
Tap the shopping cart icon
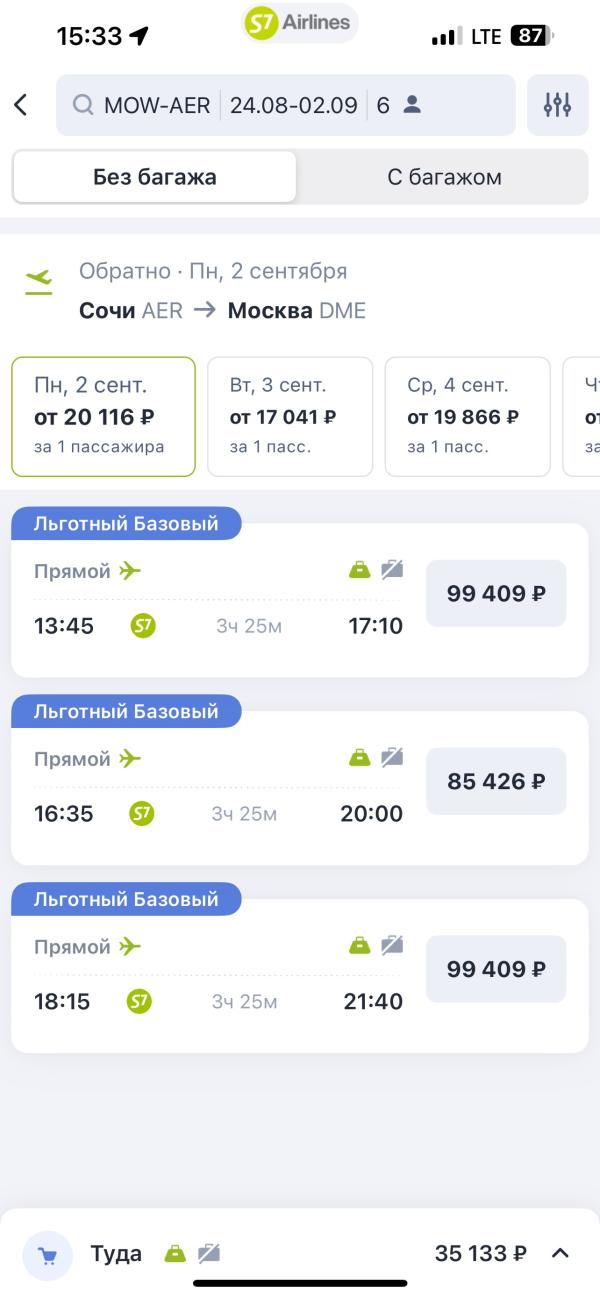[47, 1256]
